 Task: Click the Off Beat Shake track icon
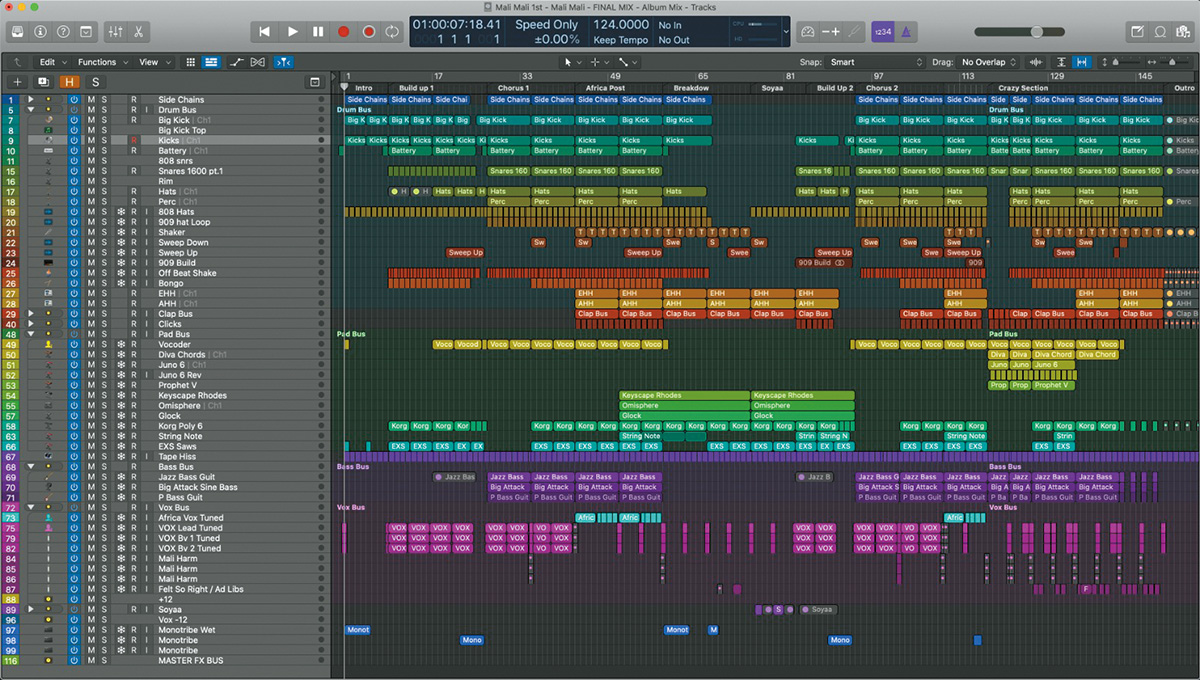48,273
